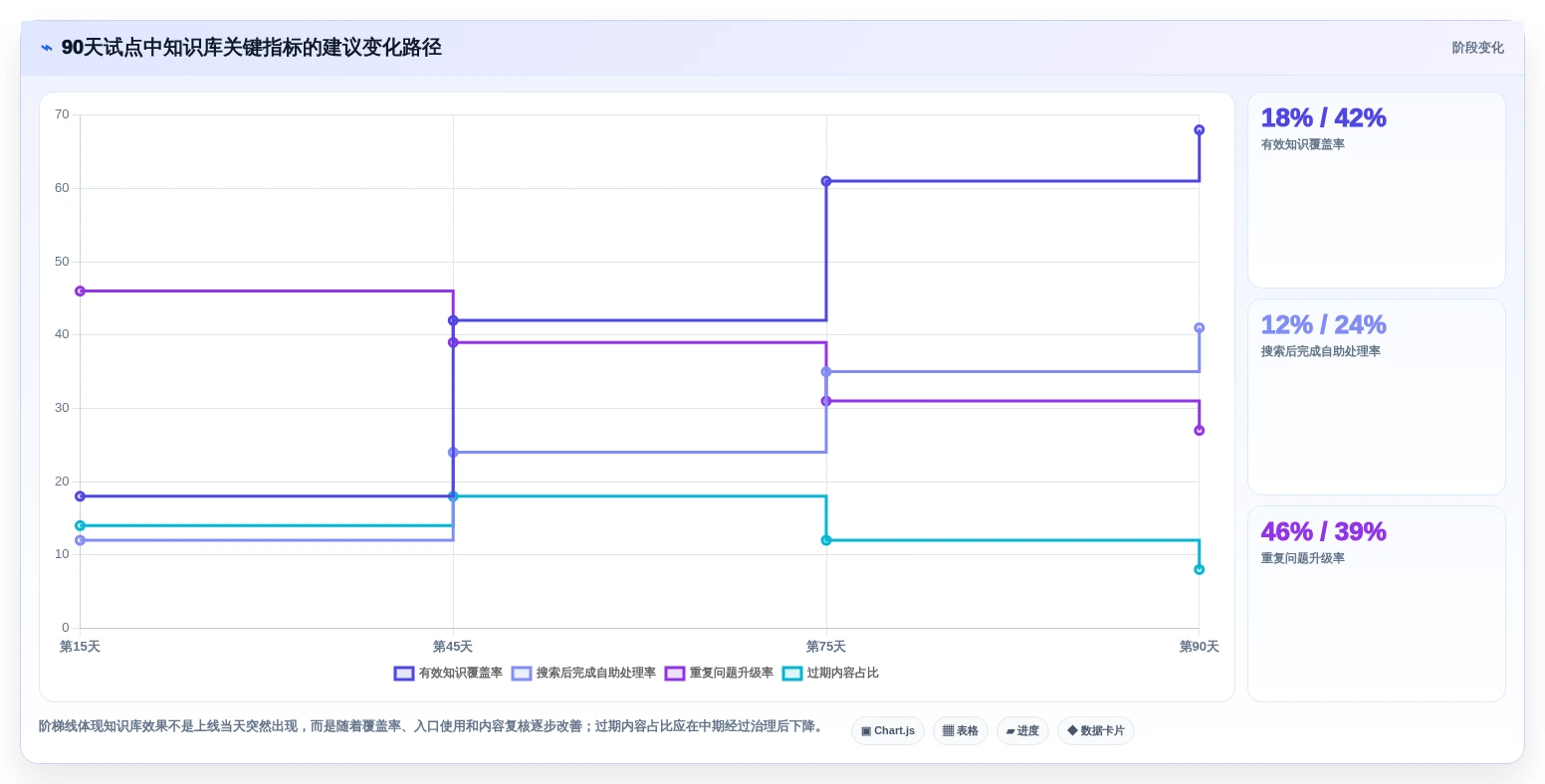The height and width of the screenshot is (784, 1545).
Task: Click 有效知识覆盖率 data point at 第90天
Action: point(1200,129)
